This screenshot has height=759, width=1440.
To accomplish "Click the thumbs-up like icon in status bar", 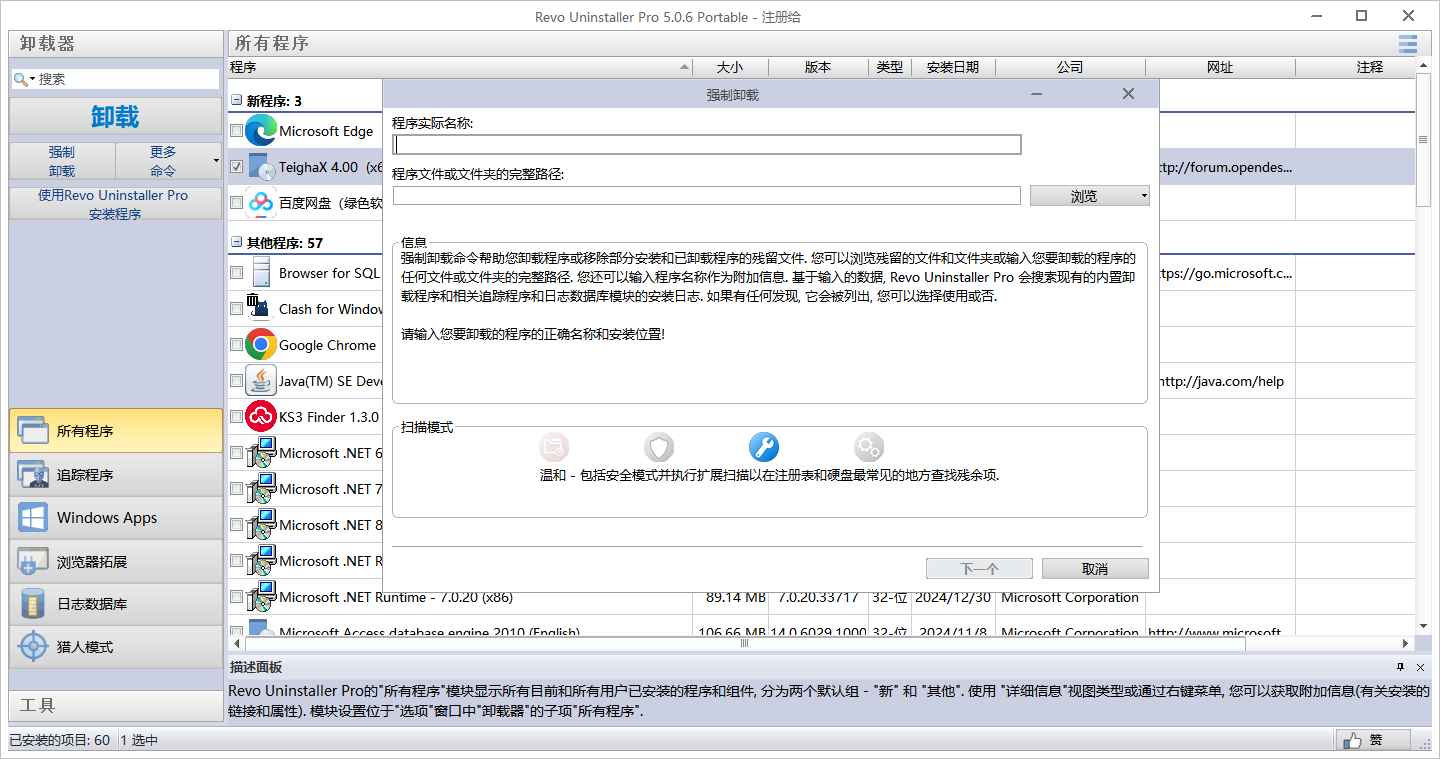I will click(1353, 740).
